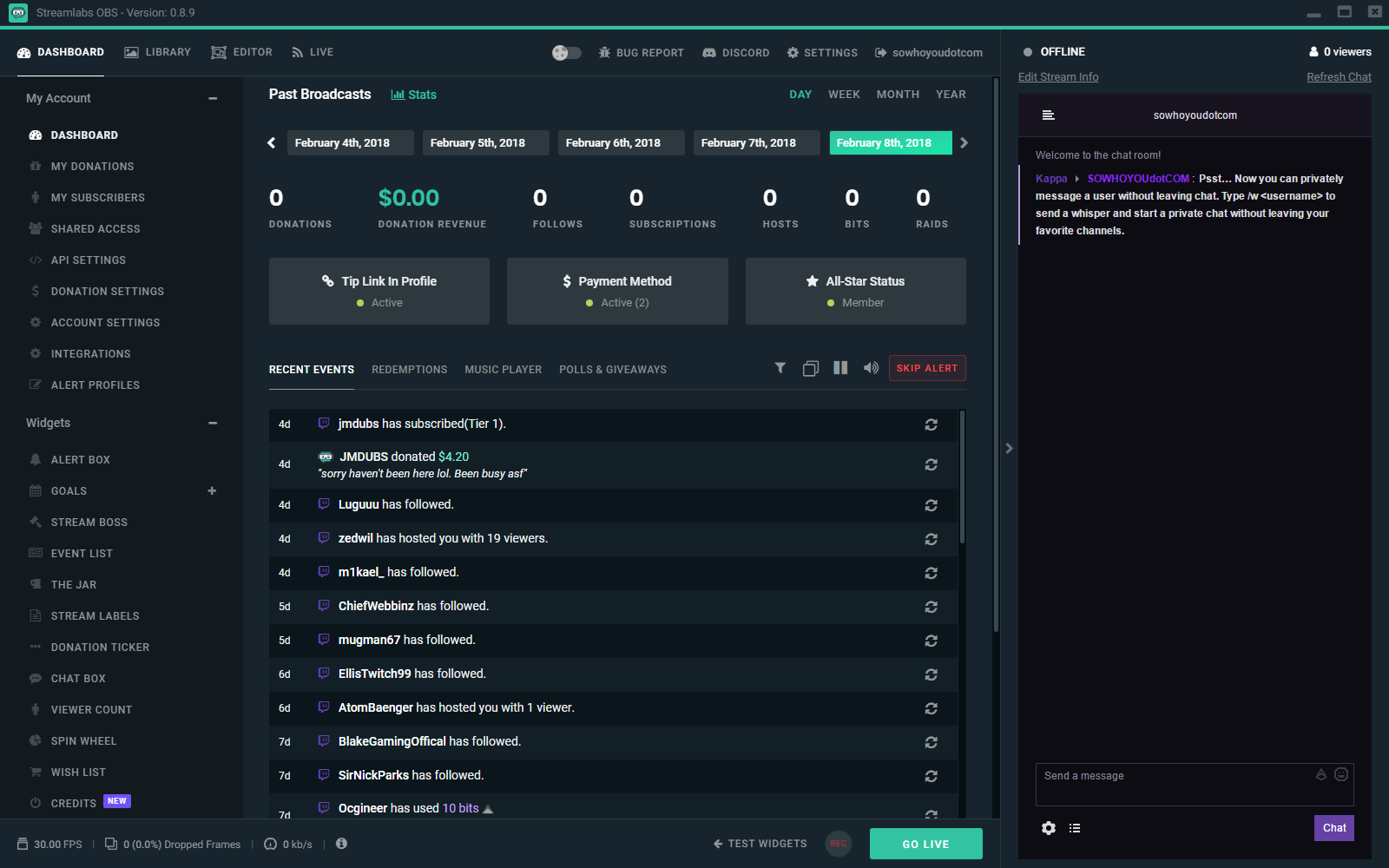Open the Tip Link In Profile card
1389x868 pixels.
379,292
